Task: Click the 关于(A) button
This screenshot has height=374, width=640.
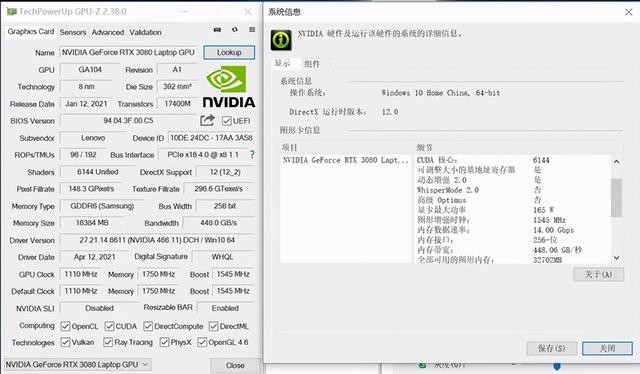Action: 598,274
